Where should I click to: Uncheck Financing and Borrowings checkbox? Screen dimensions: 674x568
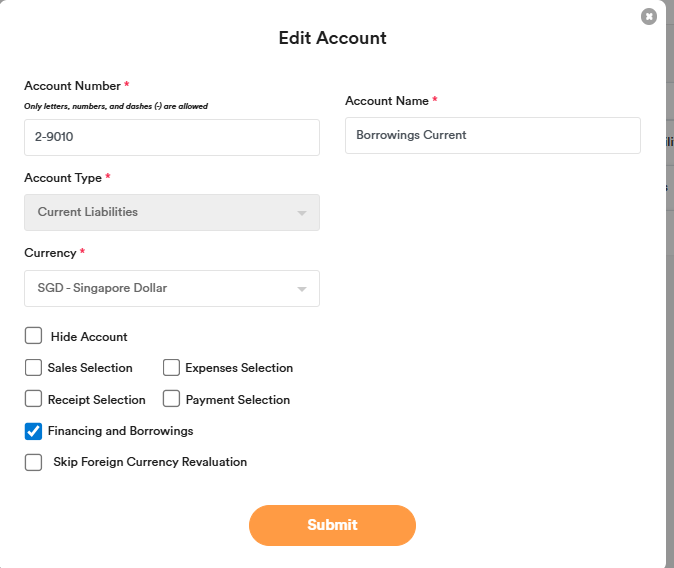pyautogui.click(x=34, y=431)
